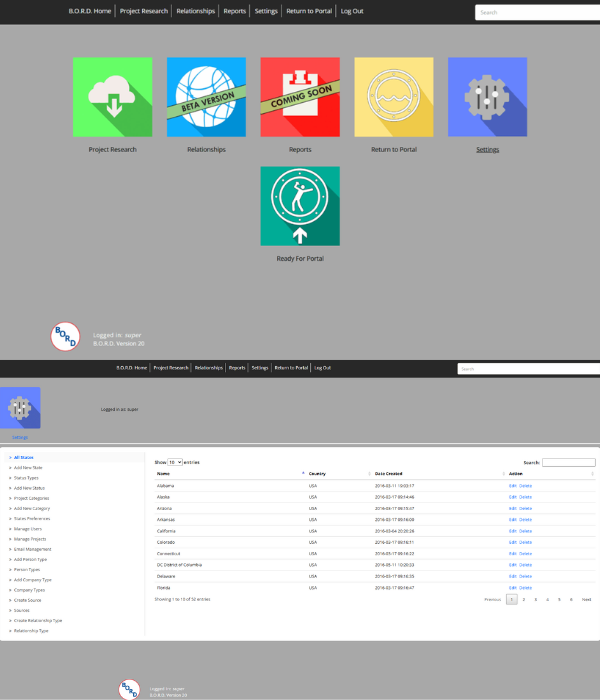Image resolution: width=600 pixels, height=700 pixels.
Task: Click Log Out in the topmost navigation bar
Action: pyautogui.click(x=352, y=11)
